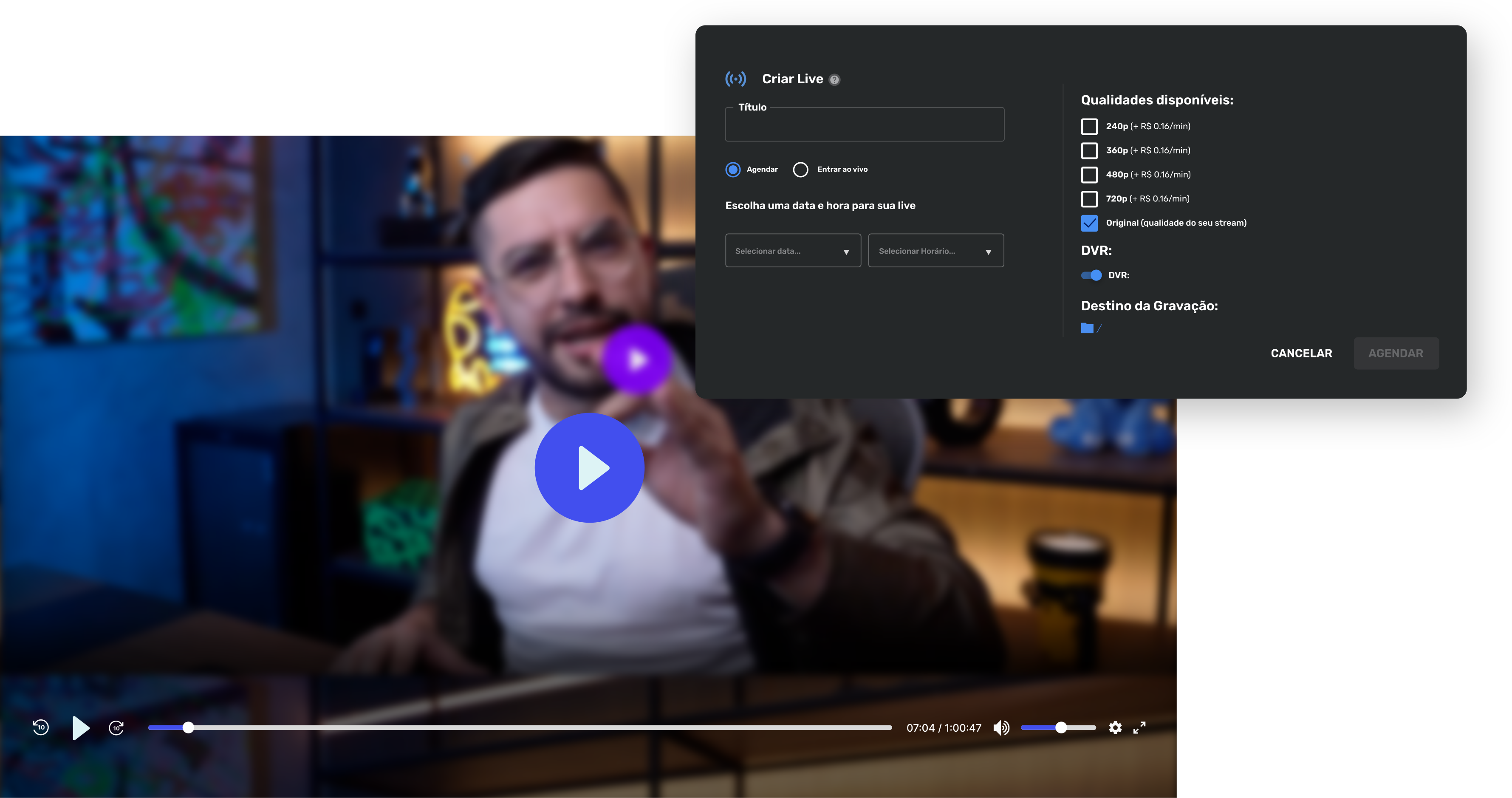Click the small play button in control bar

pyautogui.click(x=81, y=728)
